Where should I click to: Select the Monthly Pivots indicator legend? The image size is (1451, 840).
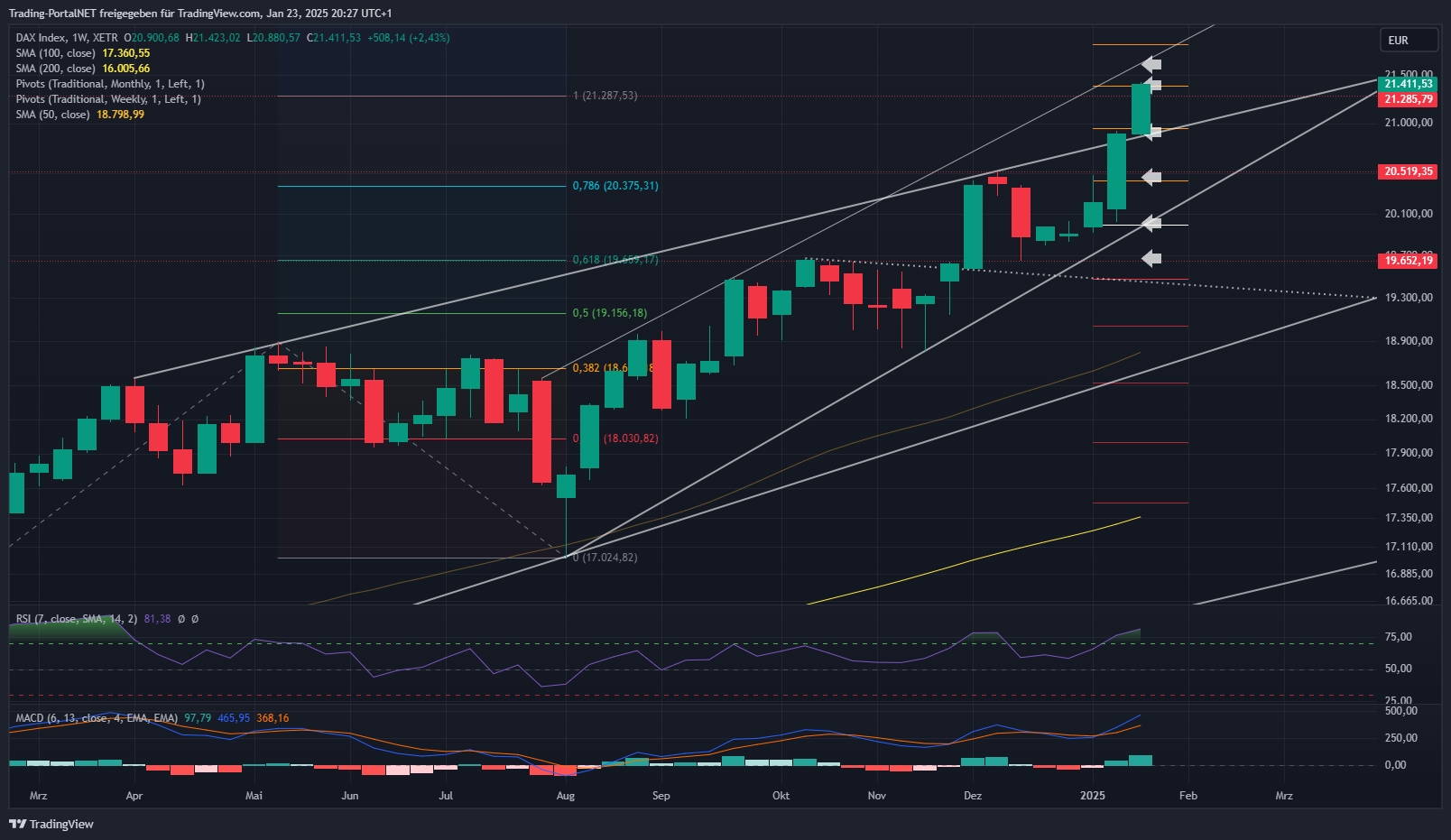click(110, 84)
